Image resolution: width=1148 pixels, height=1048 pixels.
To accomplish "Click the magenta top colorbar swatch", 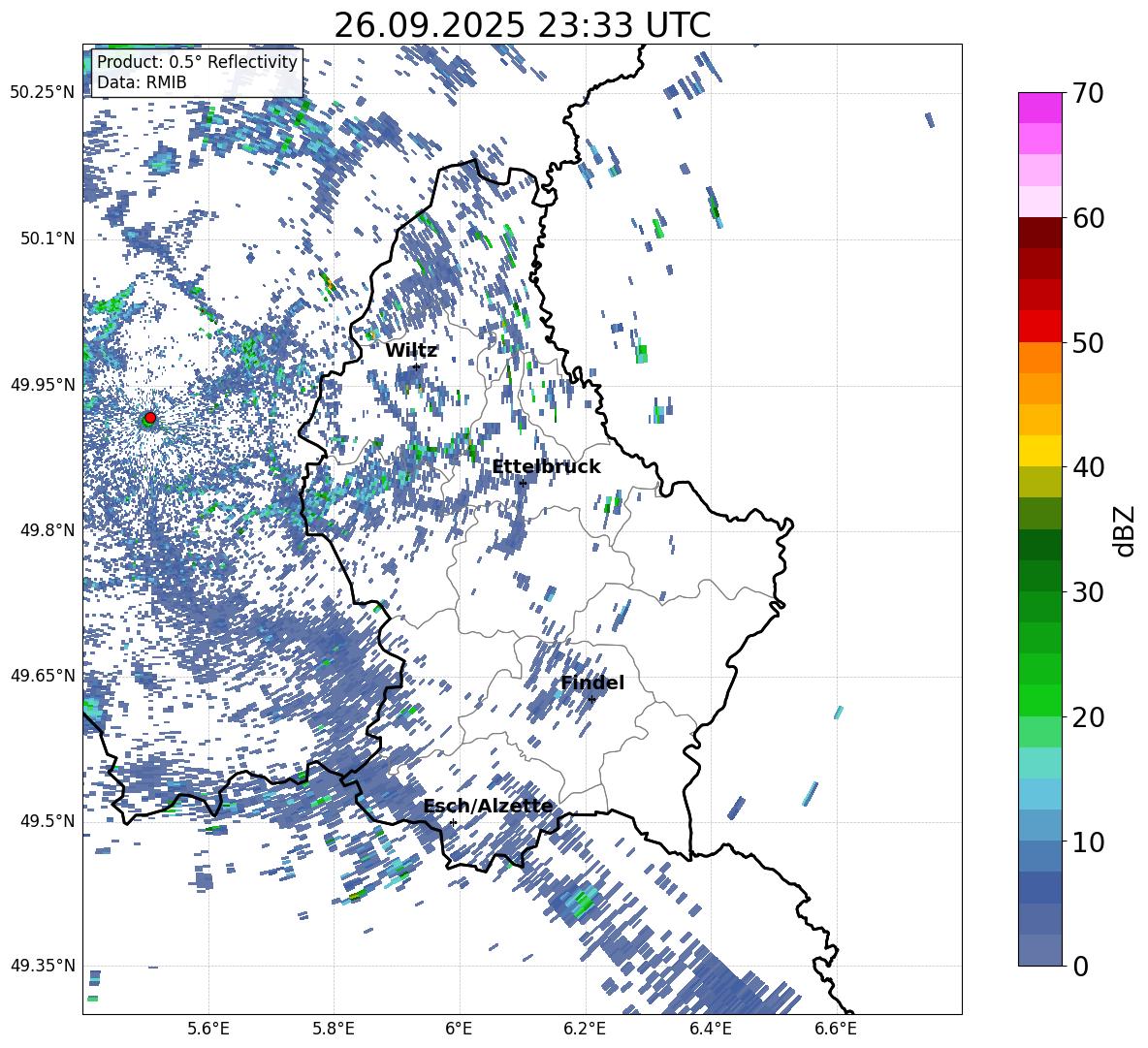I will [x=1039, y=108].
